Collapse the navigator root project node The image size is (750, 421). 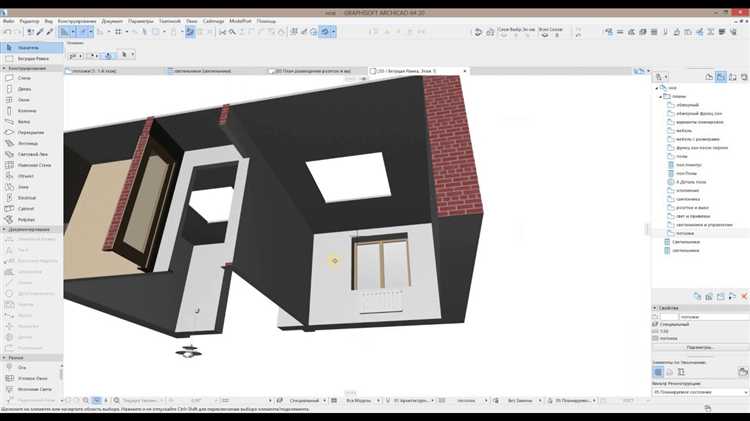tap(656, 88)
